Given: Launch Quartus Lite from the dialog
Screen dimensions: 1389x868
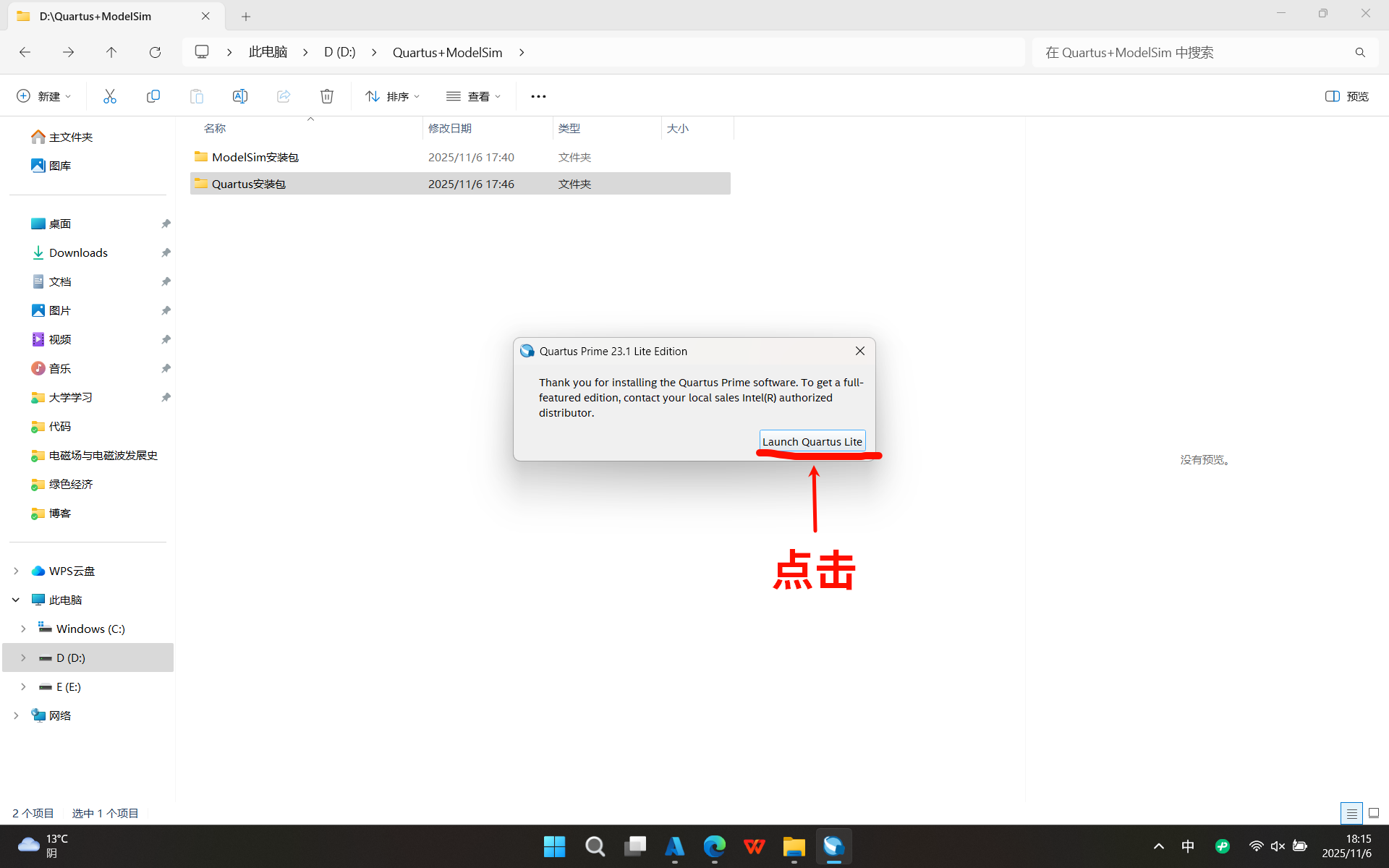Looking at the screenshot, I should click(x=812, y=441).
